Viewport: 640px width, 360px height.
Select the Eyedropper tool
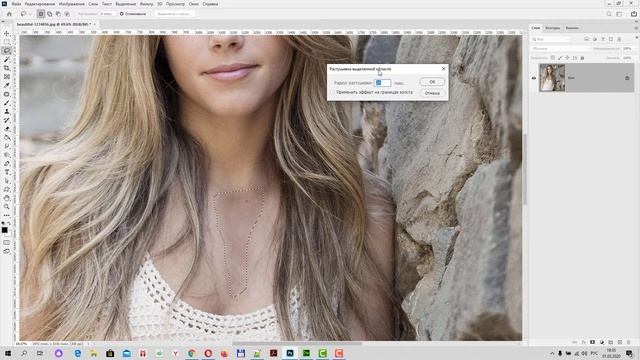click(x=7, y=85)
